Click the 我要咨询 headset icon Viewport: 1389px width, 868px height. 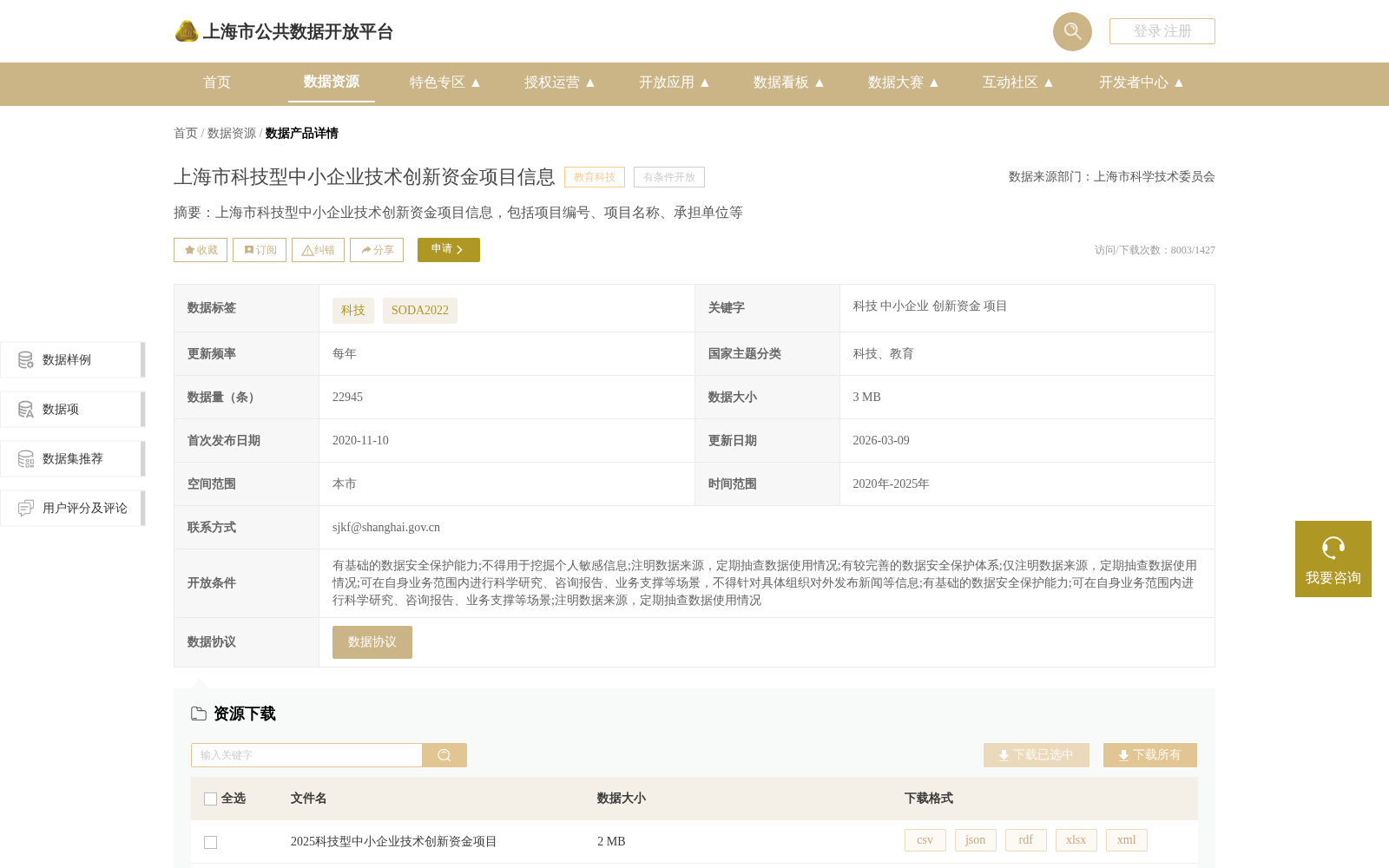(x=1333, y=548)
